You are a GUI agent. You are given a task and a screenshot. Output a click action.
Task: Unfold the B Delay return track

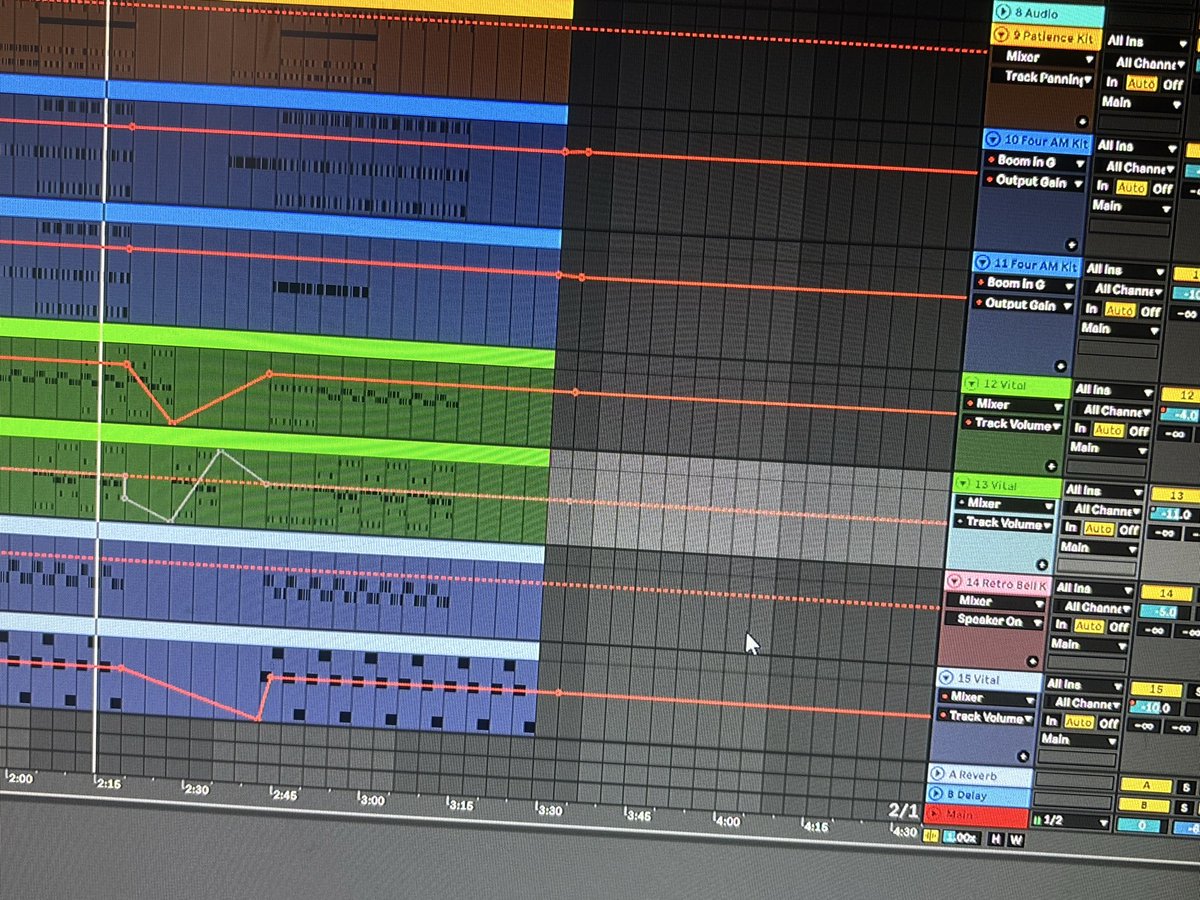click(x=935, y=794)
